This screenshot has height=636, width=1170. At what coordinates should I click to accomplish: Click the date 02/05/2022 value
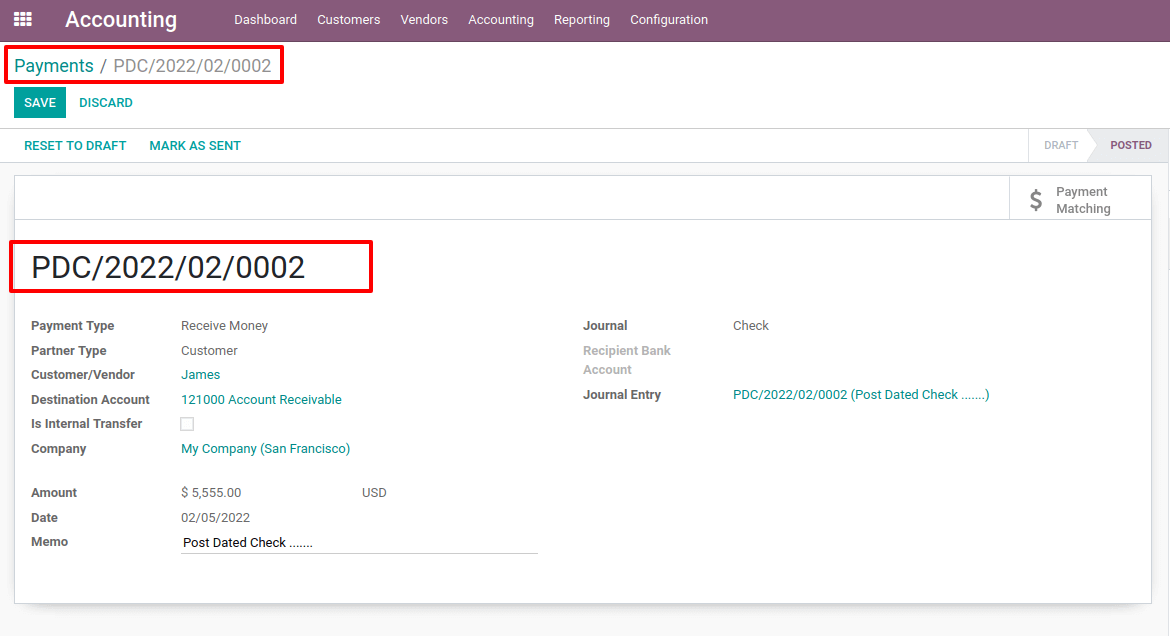click(216, 517)
